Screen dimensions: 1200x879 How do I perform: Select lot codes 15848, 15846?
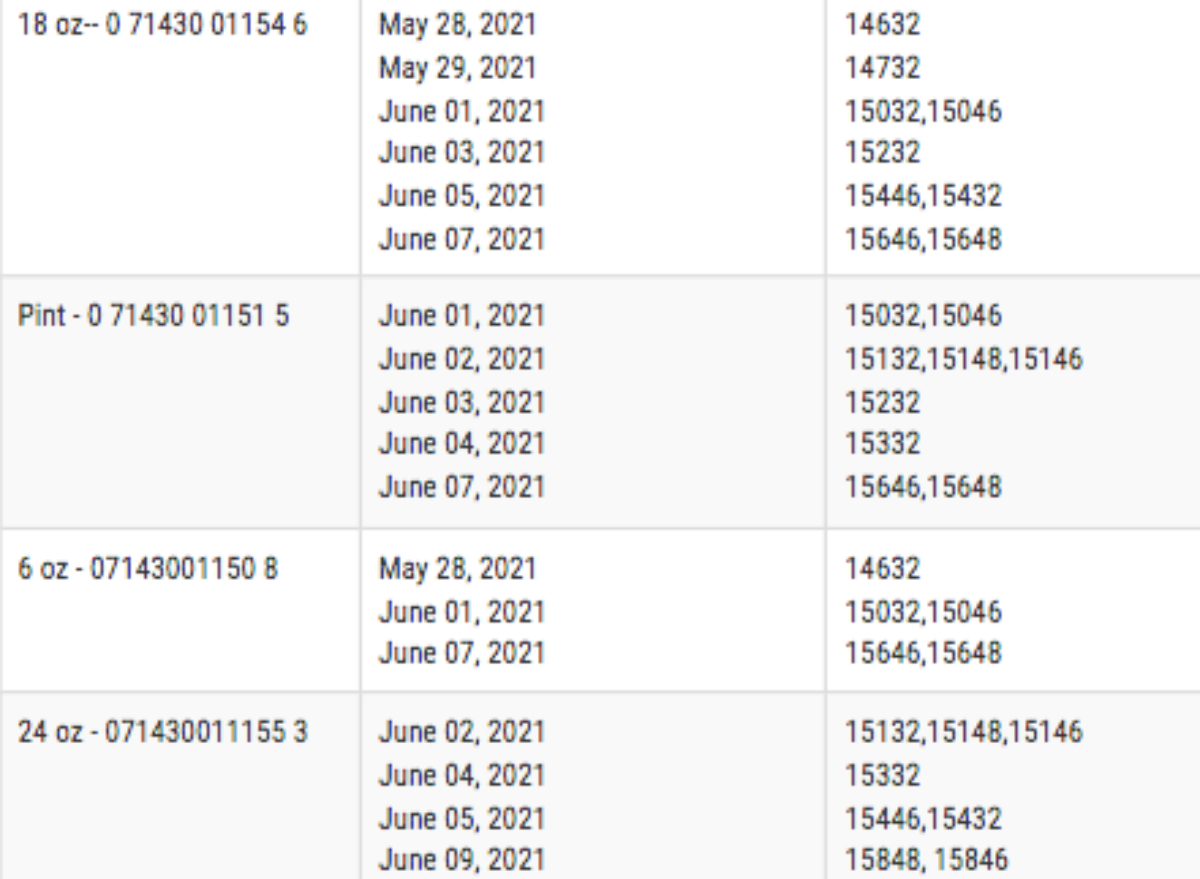927,860
